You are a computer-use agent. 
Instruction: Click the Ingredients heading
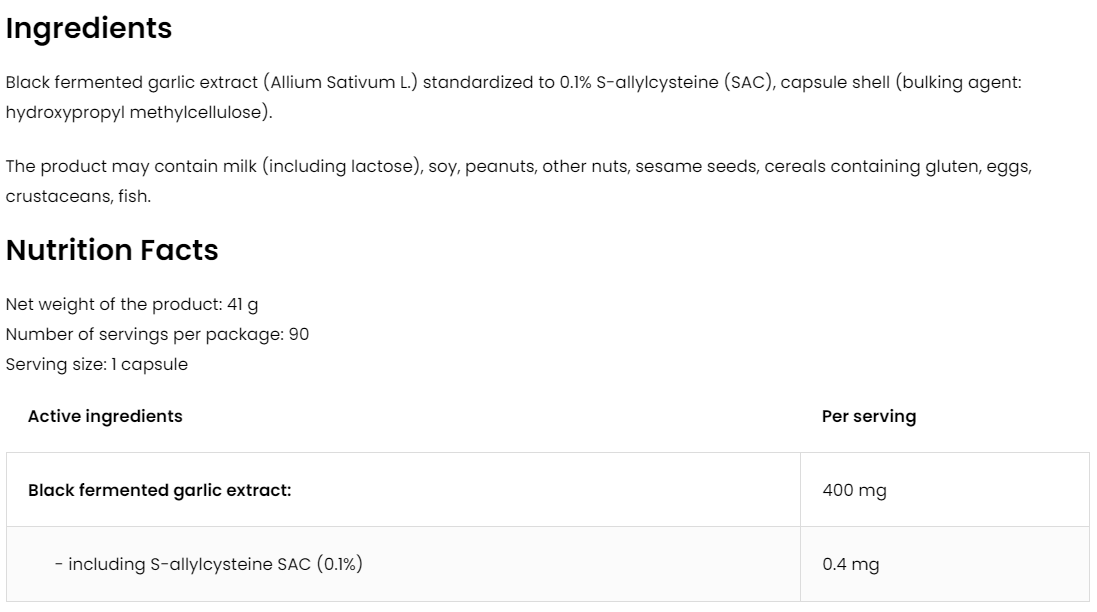pyautogui.click(x=89, y=29)
